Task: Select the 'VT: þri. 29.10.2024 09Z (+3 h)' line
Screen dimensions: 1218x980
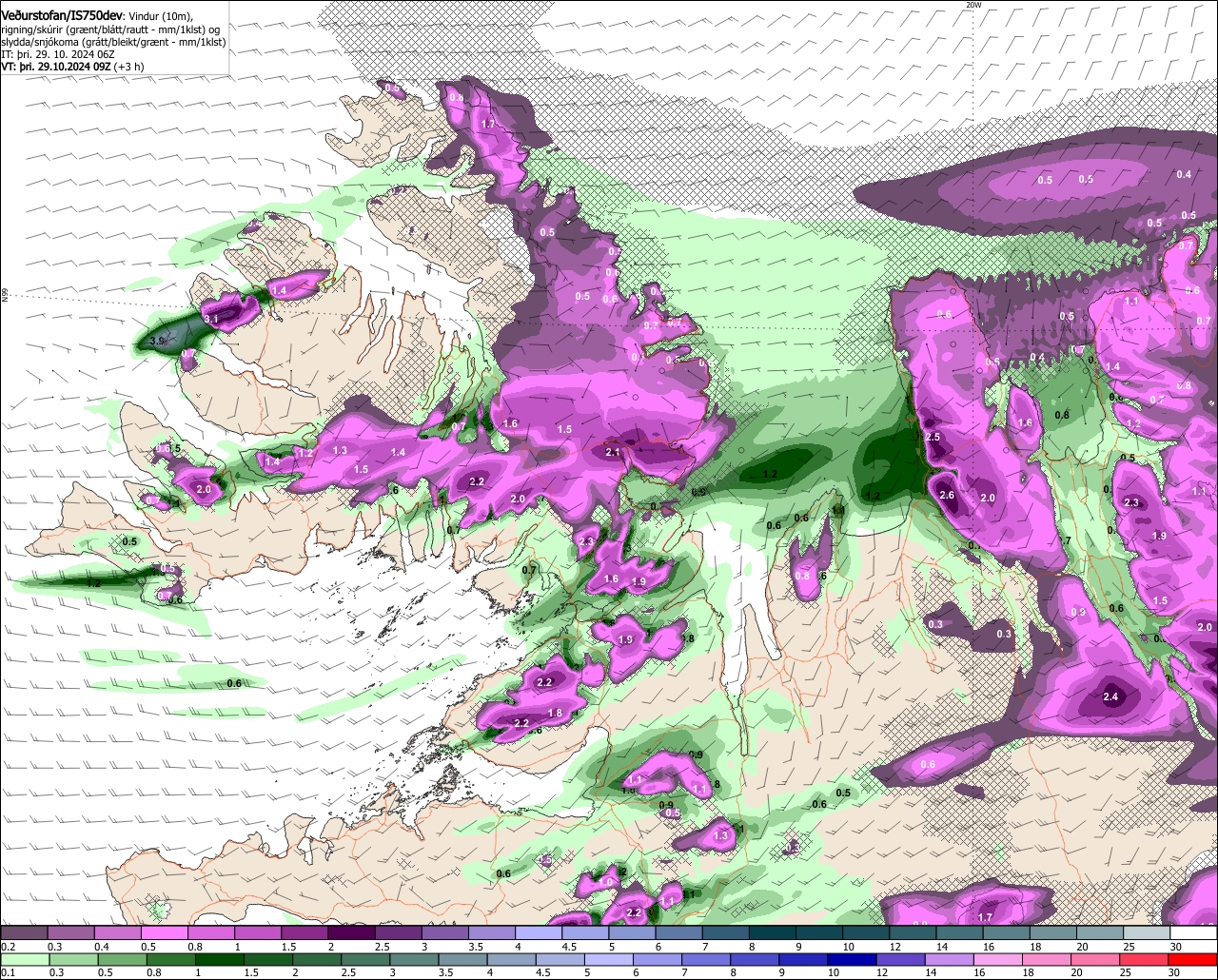Action: click(x=73, y=67)
